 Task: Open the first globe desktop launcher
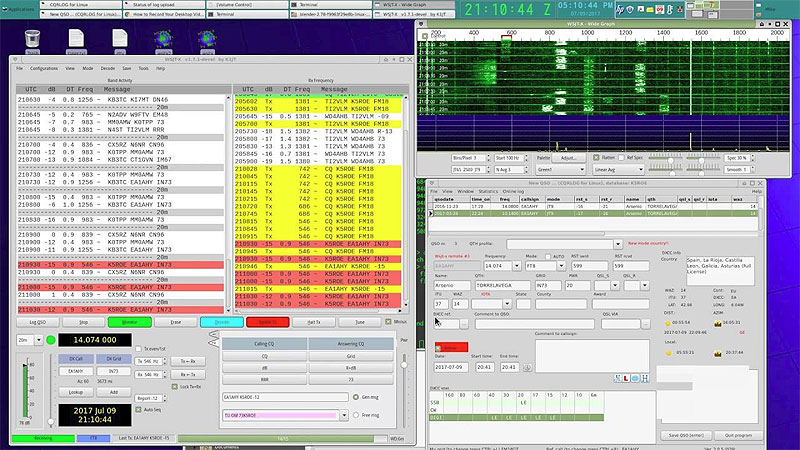point(163,40)
